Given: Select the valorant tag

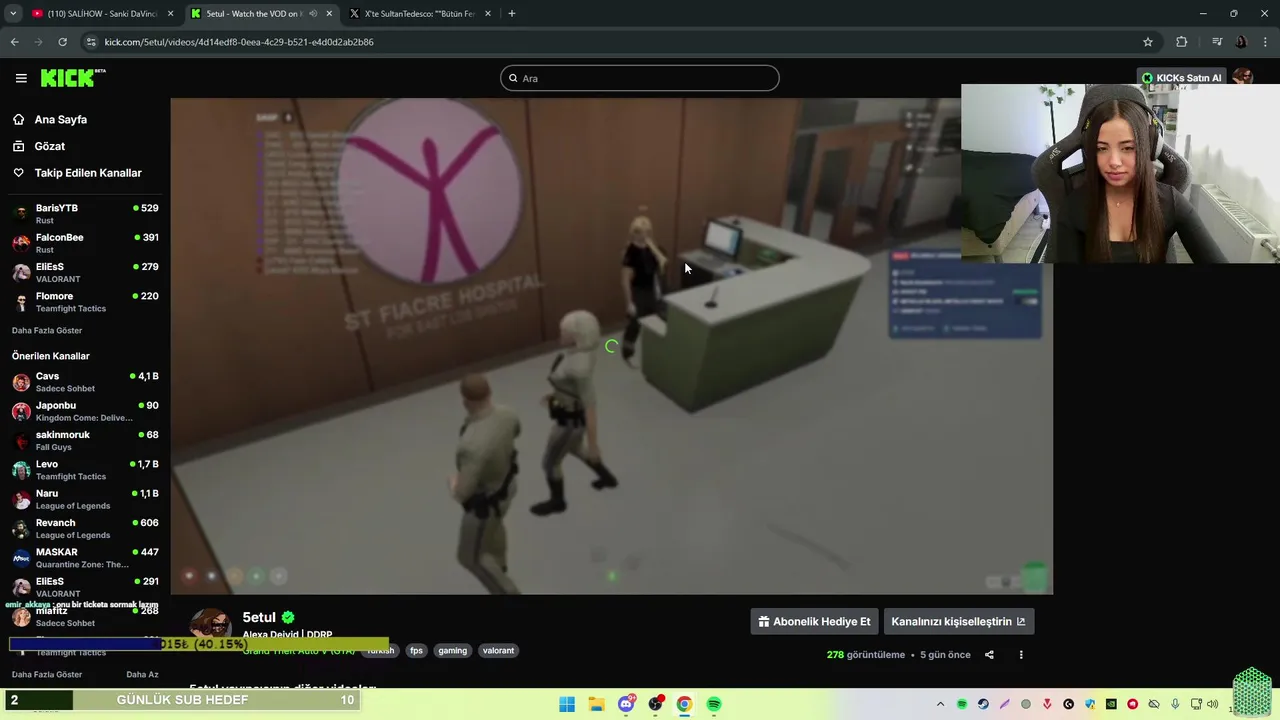Looking at the screenshot, I should pyautogui.click(x=498, y=651).
